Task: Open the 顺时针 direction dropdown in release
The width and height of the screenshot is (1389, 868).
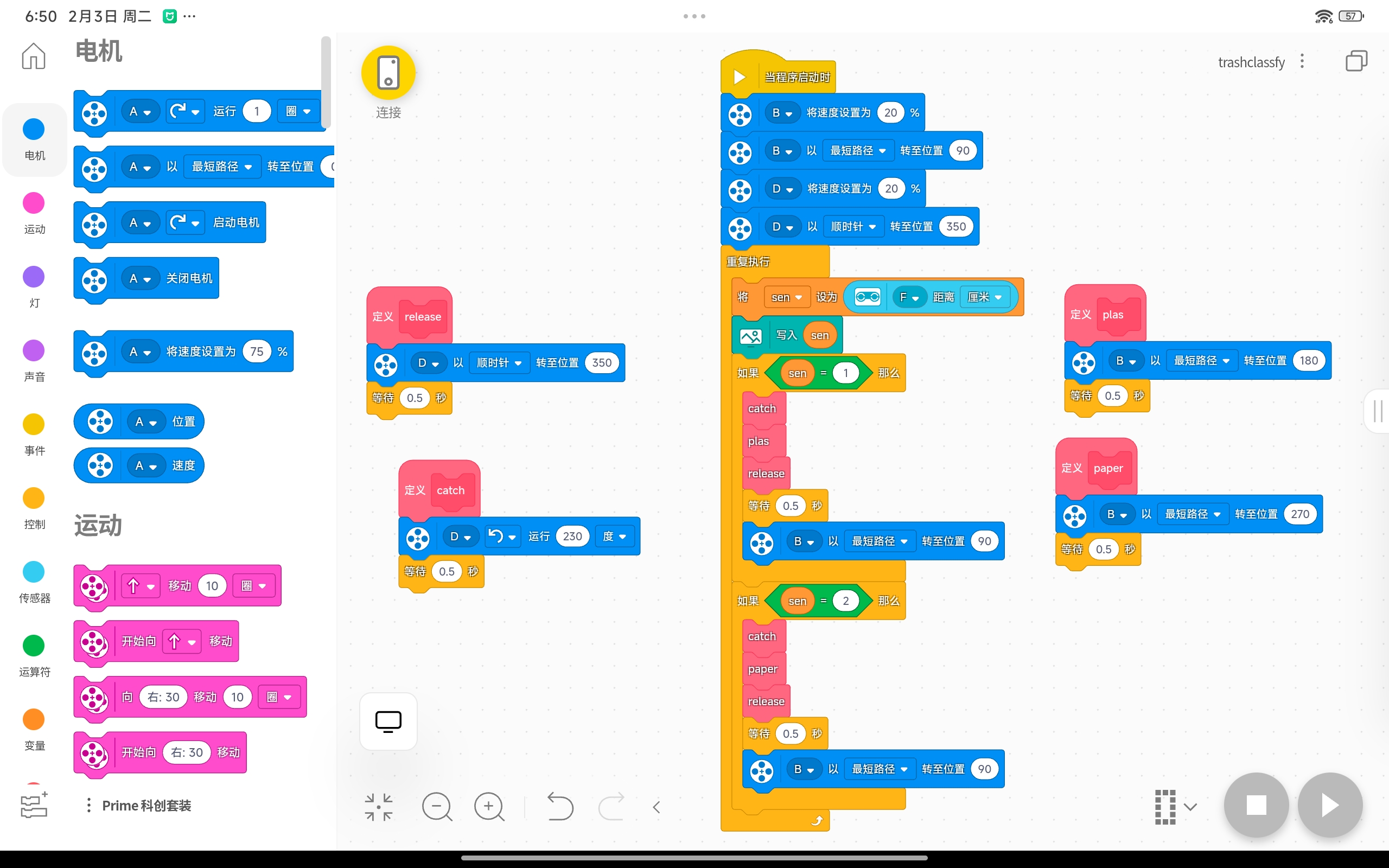Action: click(499, 363)
